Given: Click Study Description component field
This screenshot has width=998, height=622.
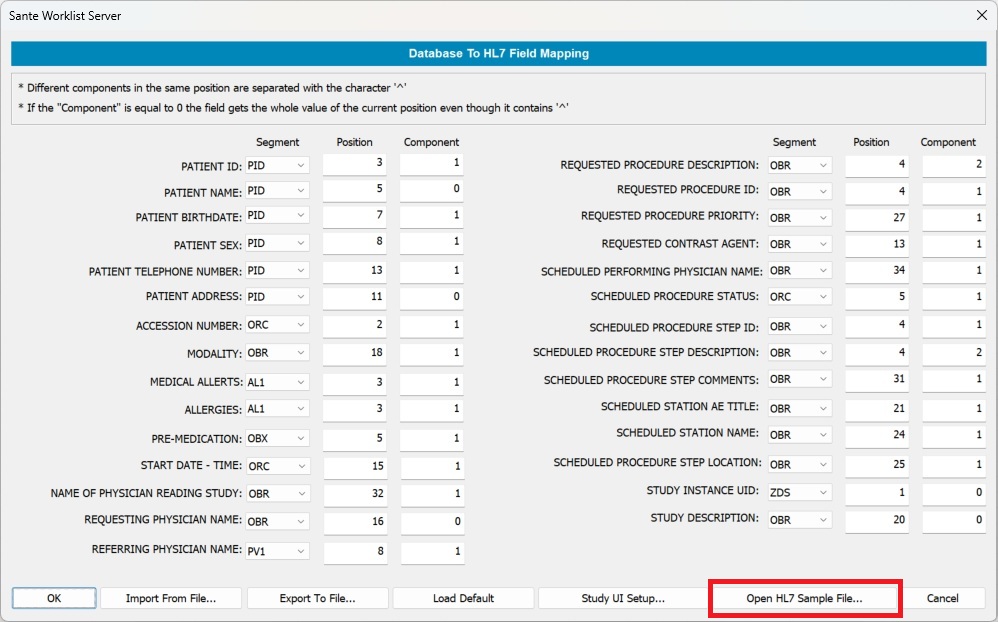Looking at the screenshot, I should point(954,521).
